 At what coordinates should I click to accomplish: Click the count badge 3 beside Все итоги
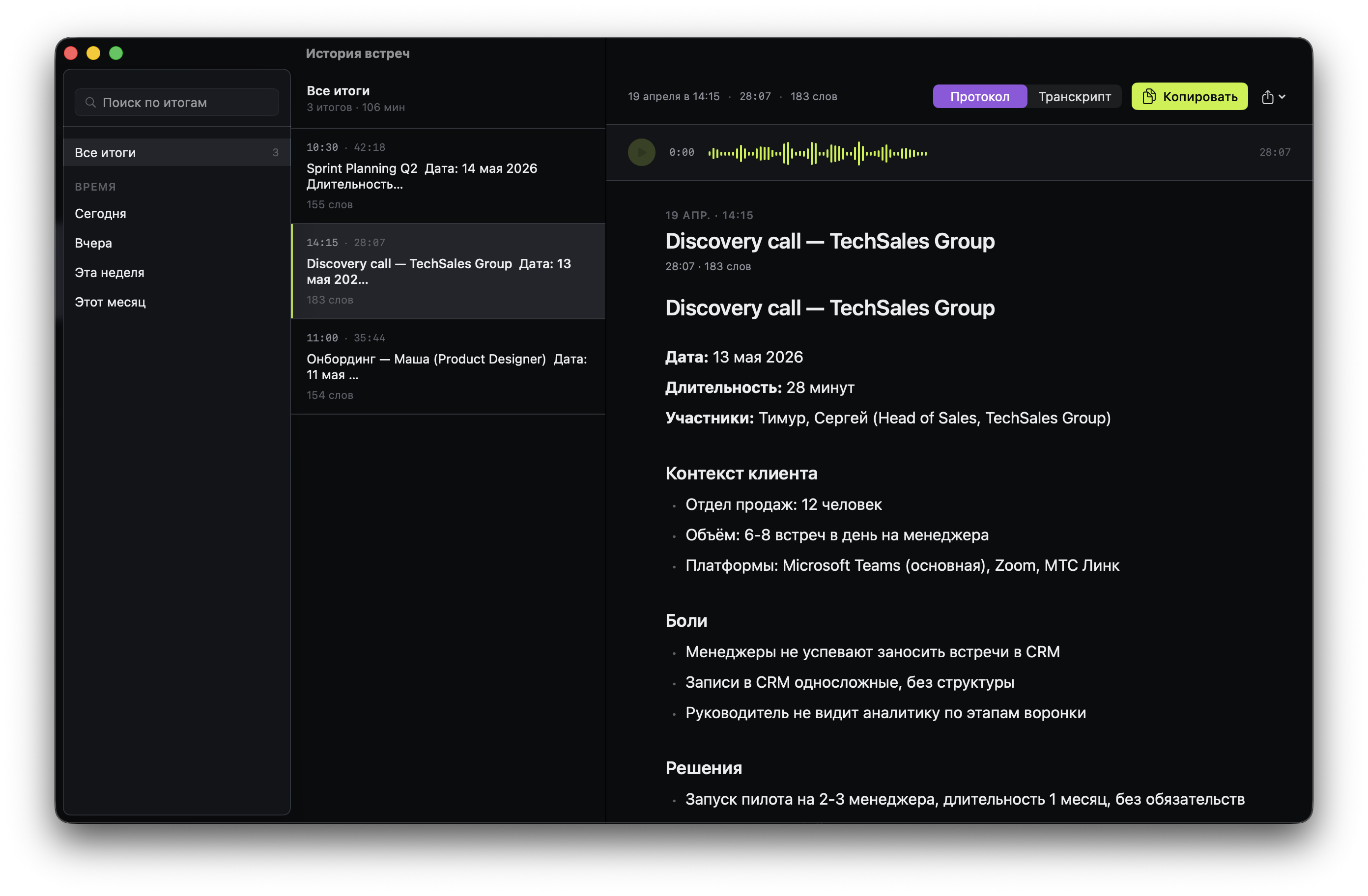275,152
